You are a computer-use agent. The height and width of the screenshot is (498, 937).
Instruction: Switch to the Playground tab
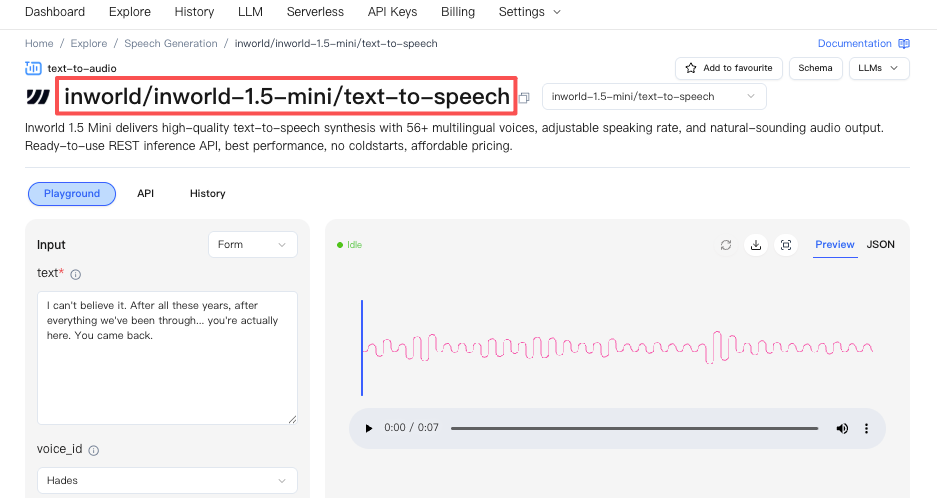coord(72,194)
